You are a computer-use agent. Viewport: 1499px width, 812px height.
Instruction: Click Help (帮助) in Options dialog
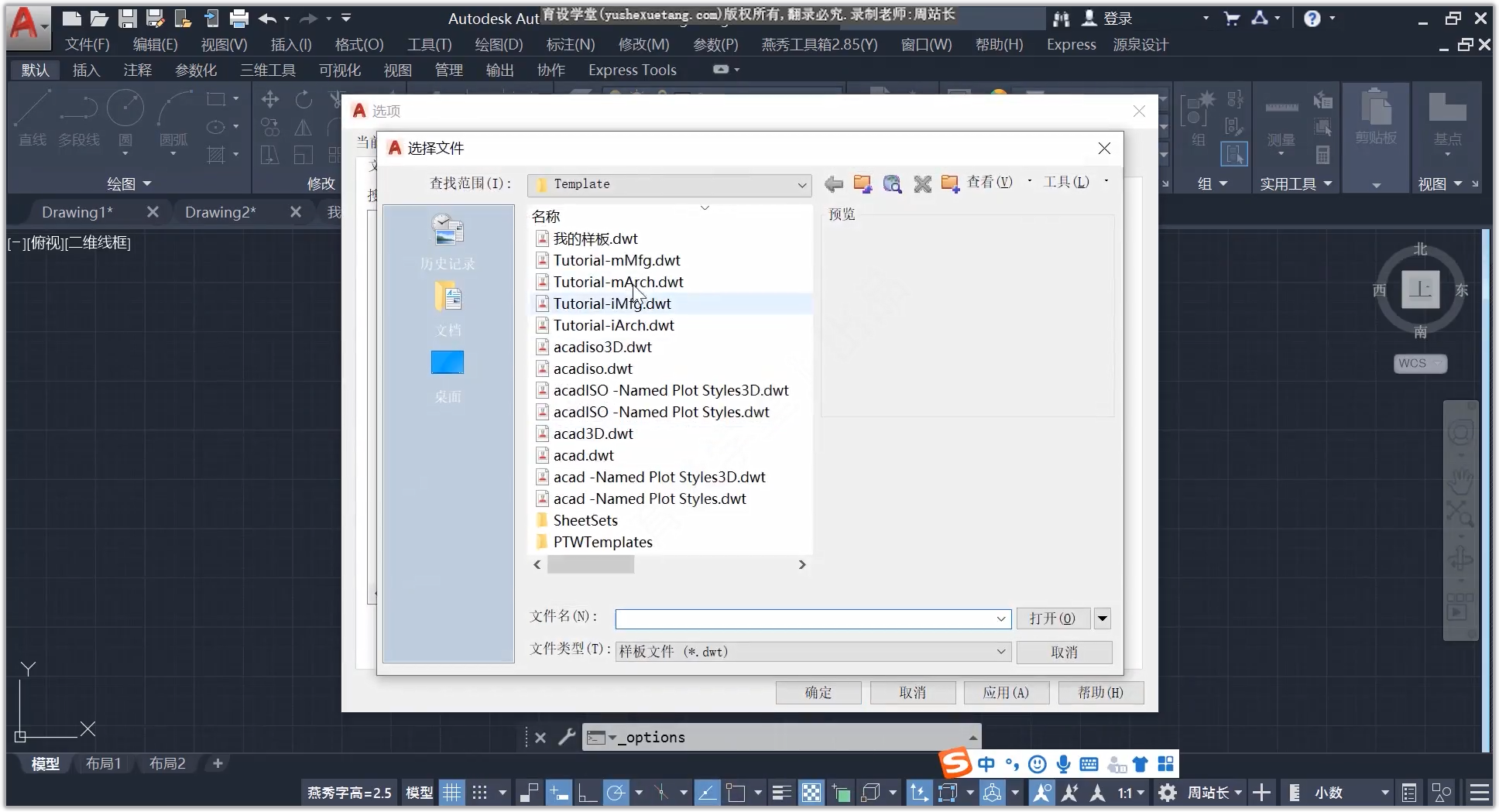point(1101,693)
